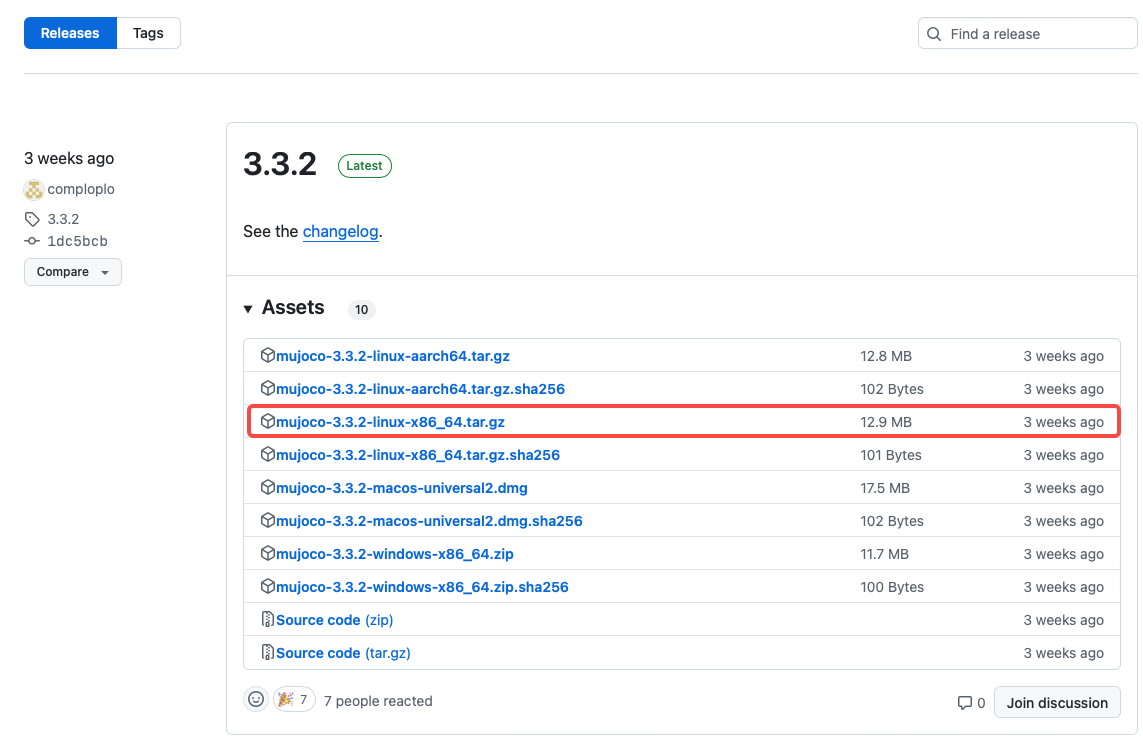
Task: Click the 12.8 MB size value
Action: (886, 356)
